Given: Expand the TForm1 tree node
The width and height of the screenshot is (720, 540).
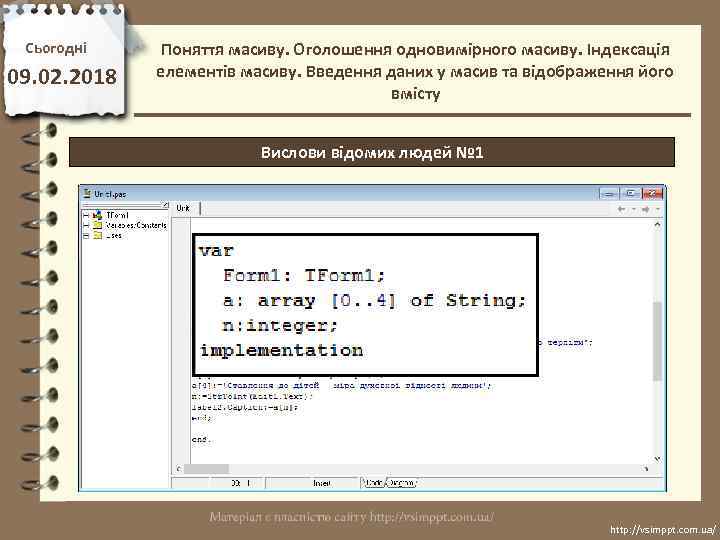Looking at the screenshot, I should tap(86, 215).
